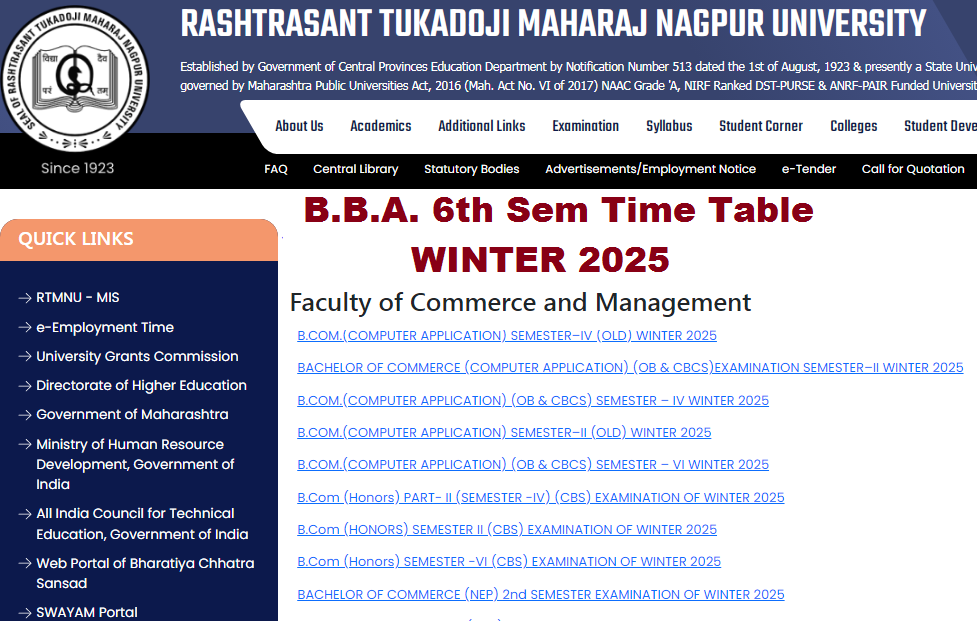Open the About Us menu
The width and height of the screenshot is (977, 621).
[x=299, y=126]
